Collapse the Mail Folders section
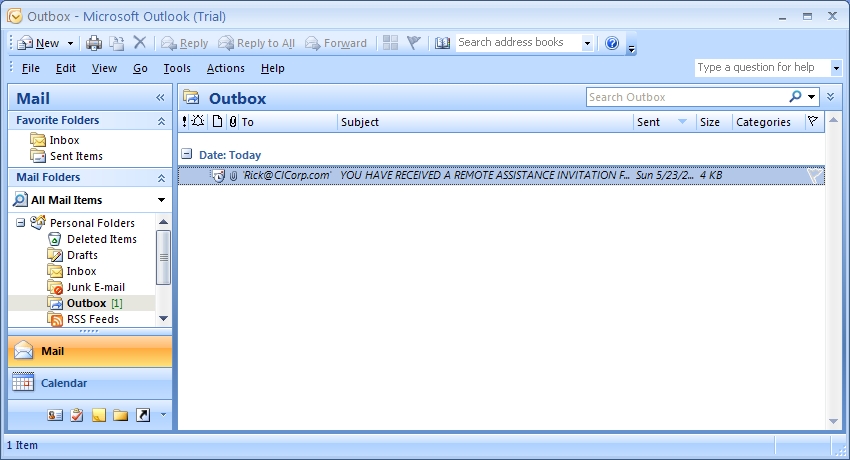This screenshot has height=460, width=850. (x=161, y=178)
